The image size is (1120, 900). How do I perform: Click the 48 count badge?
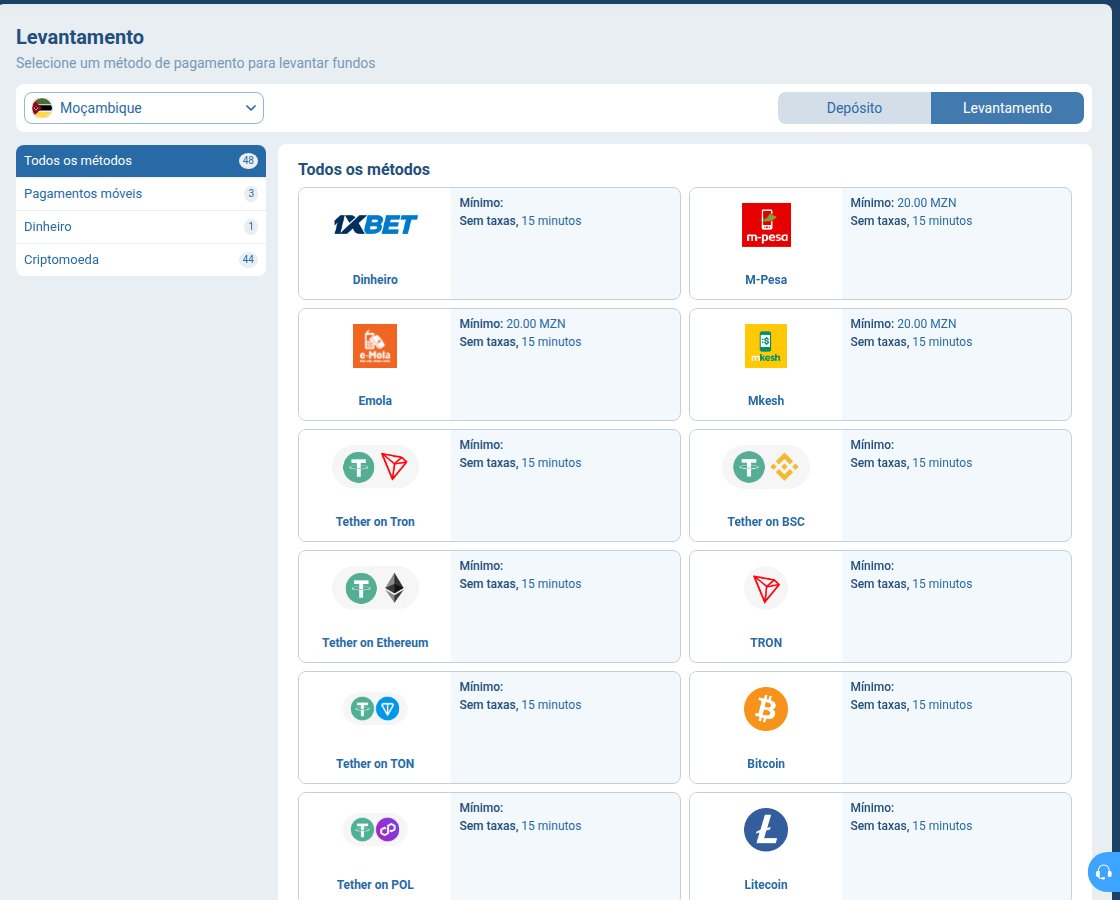click(248, 161)
